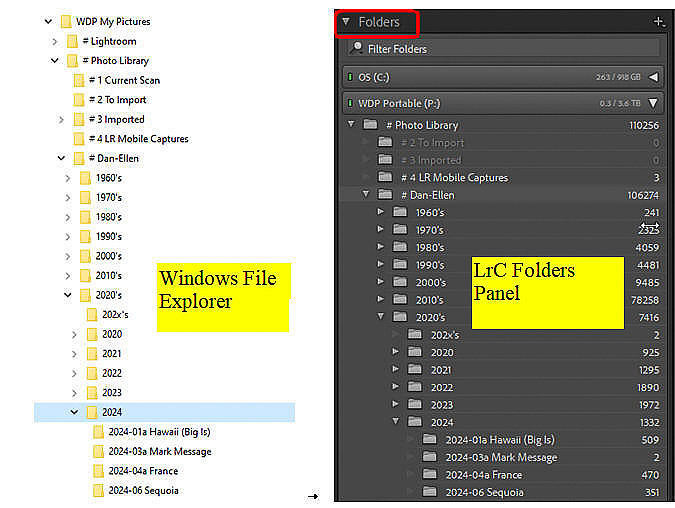This screenshot has height=508, width=675.
Task: Select WDP My Pictures root folder
Action: pos(113,22)
